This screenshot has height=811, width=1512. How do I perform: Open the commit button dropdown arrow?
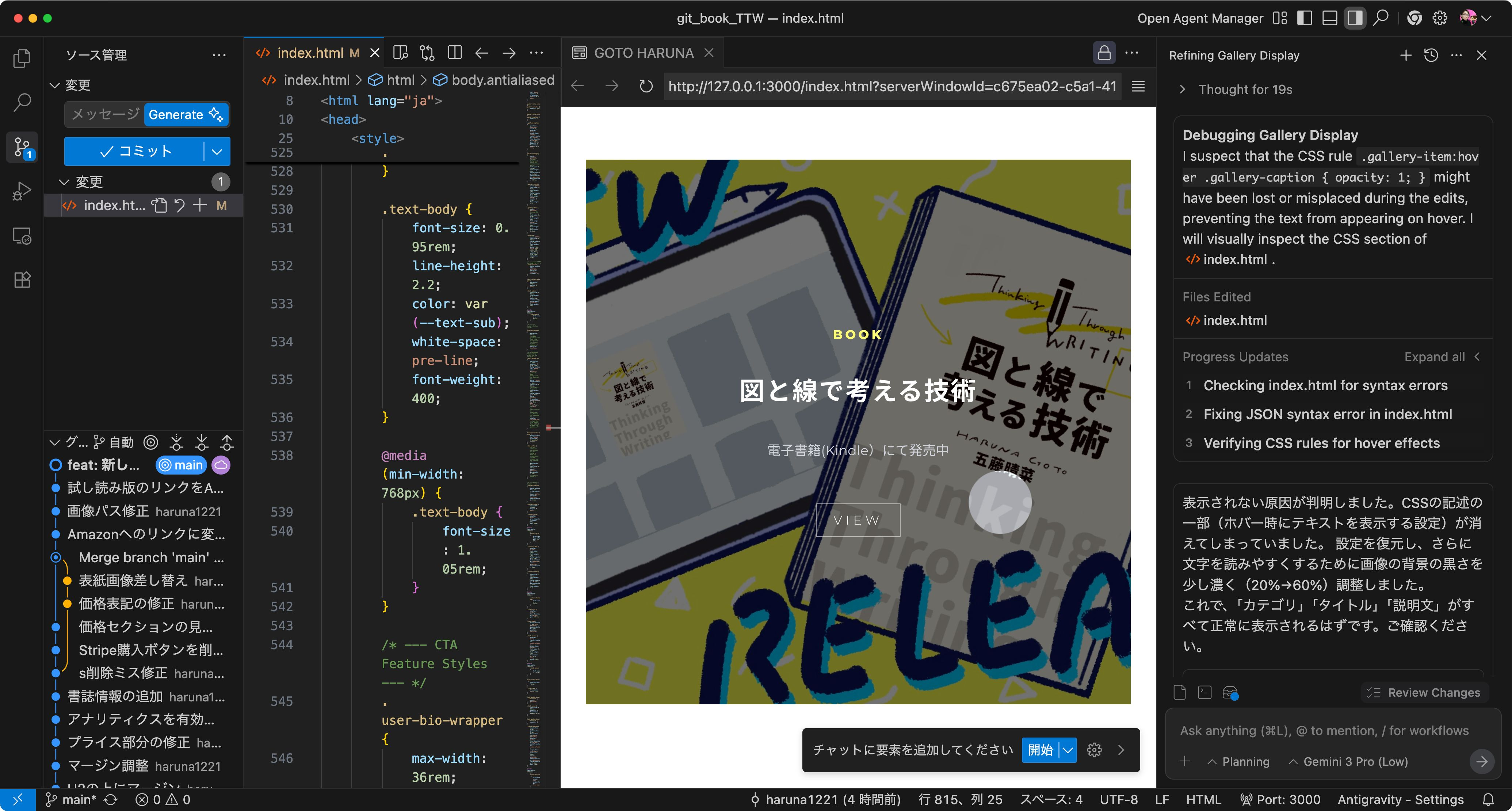point(217,152)
